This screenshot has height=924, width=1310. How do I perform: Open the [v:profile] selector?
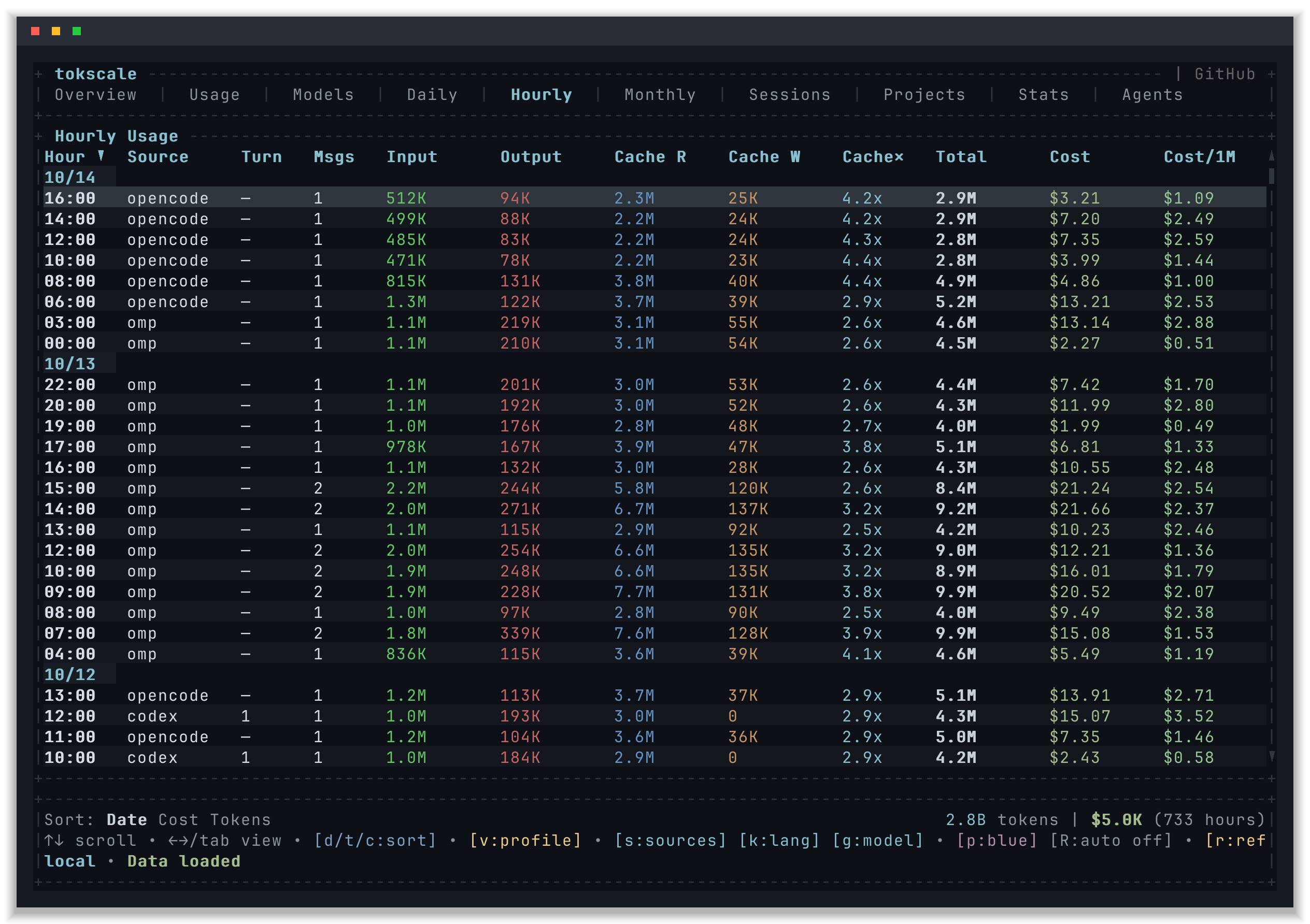click(525, 840)
